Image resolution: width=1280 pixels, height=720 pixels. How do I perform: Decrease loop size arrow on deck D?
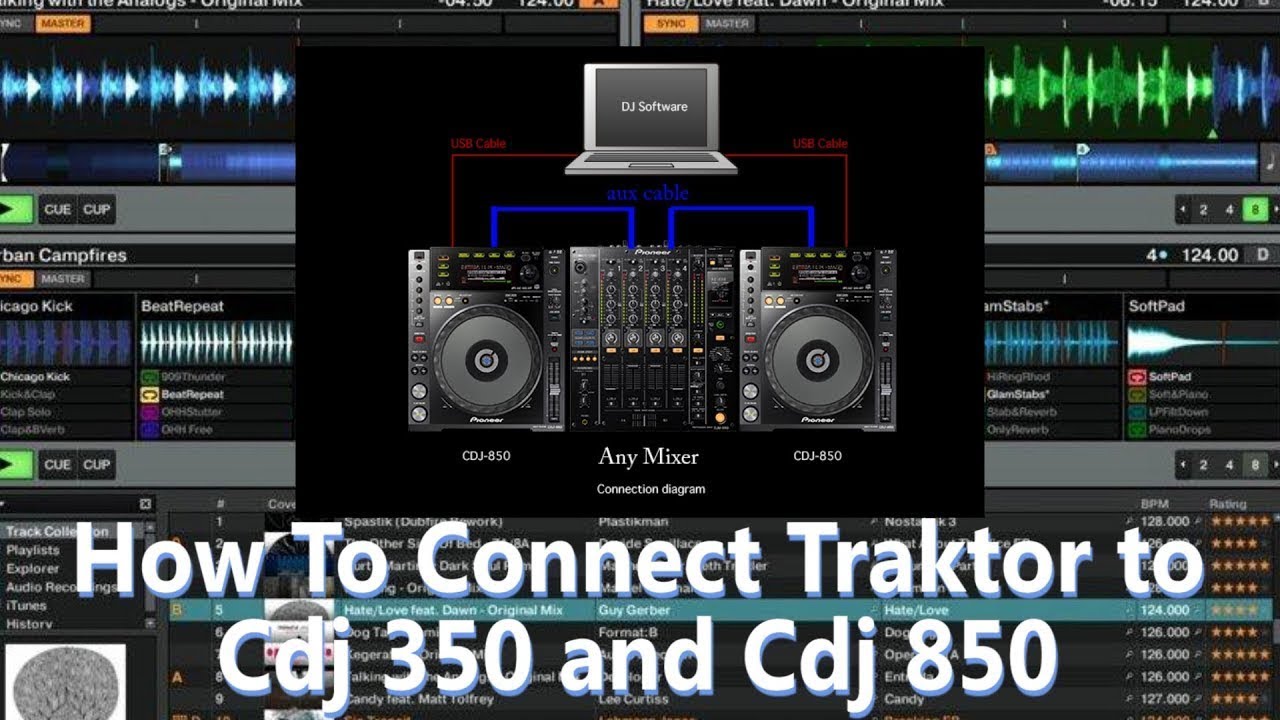[1183, 465]
